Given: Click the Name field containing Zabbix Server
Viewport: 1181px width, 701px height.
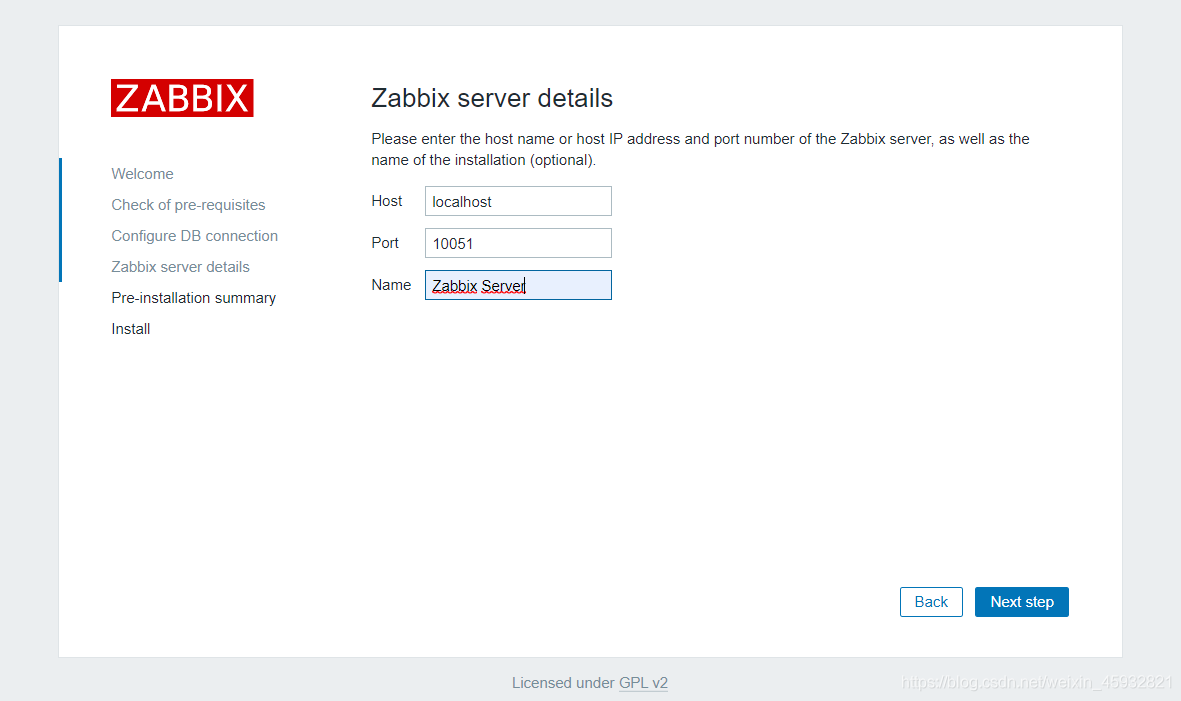Looking at the screenshot, I should point(518,285).
